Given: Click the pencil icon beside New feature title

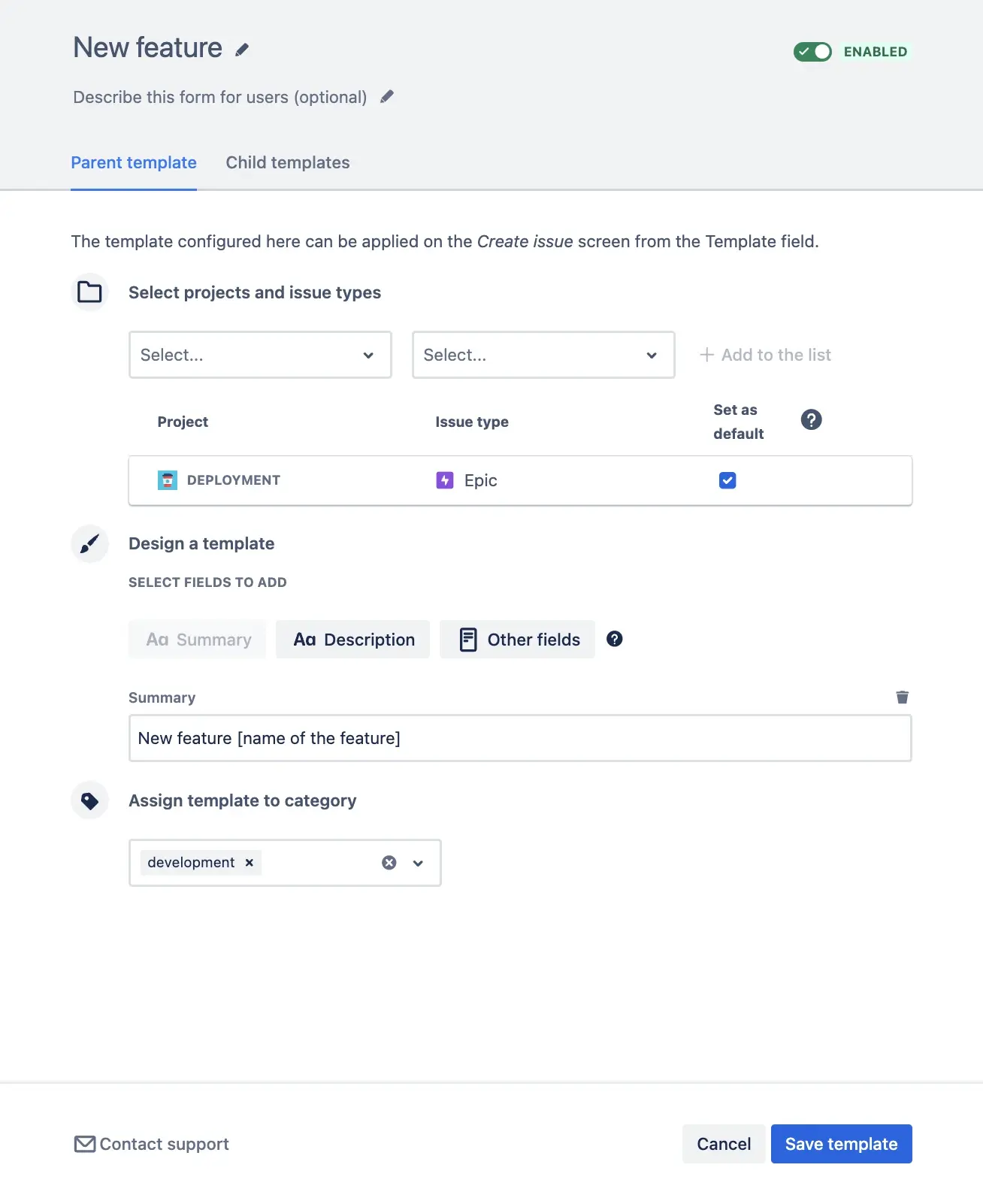Looking at the screenshot, I should pos(242,50).
